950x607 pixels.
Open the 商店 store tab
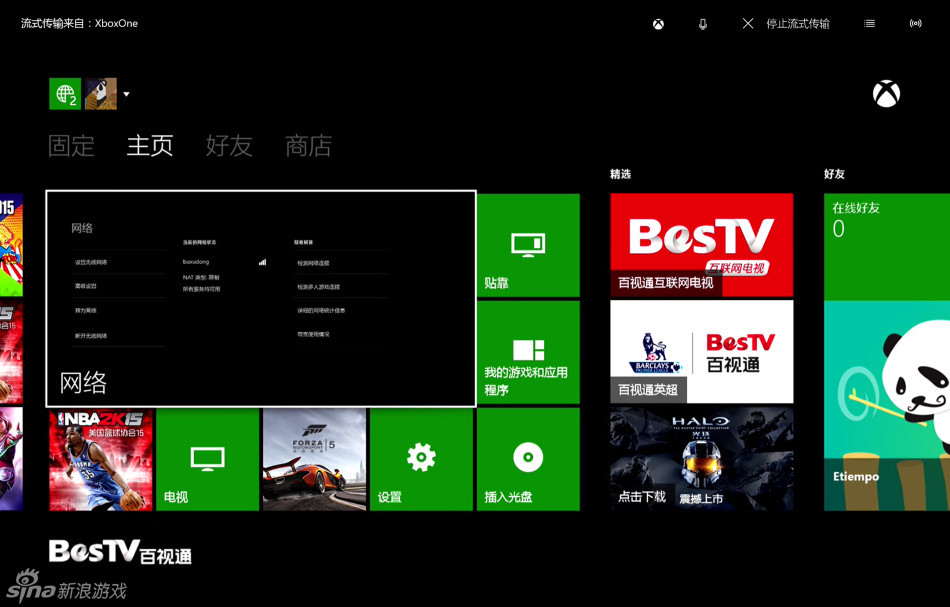click(308, 146)
